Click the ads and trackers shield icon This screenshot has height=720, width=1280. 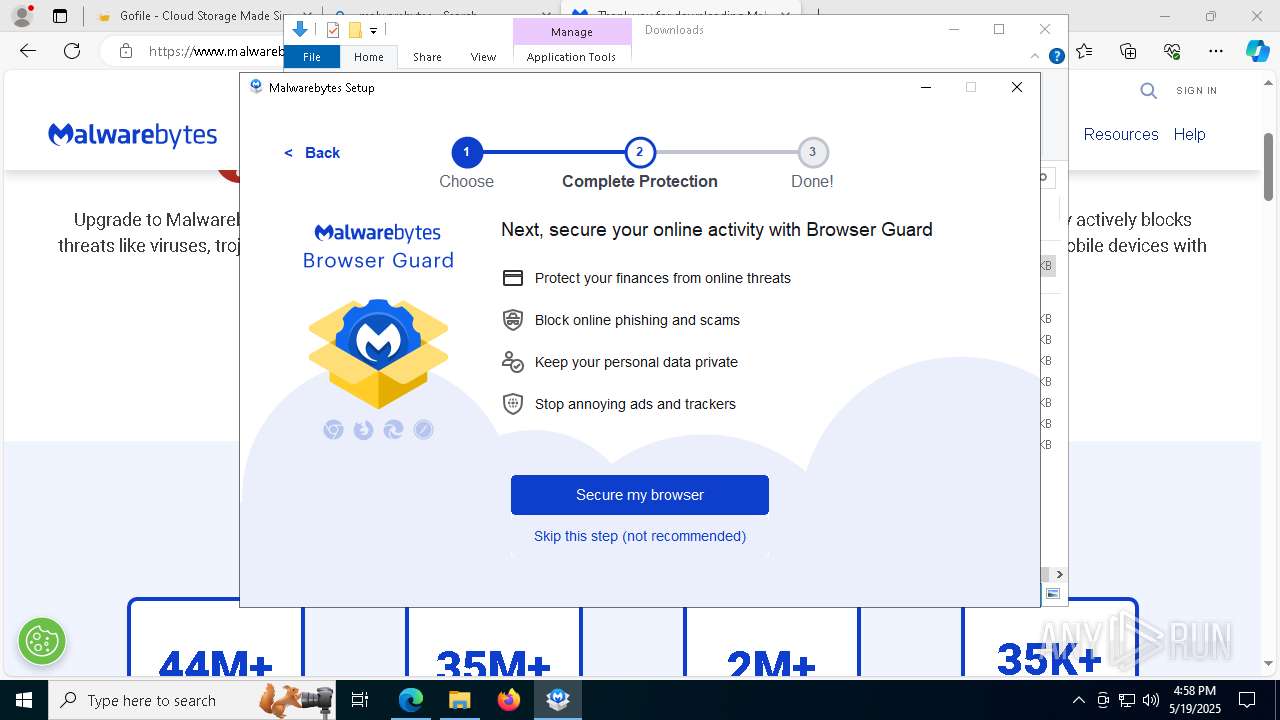click(513, 404)
